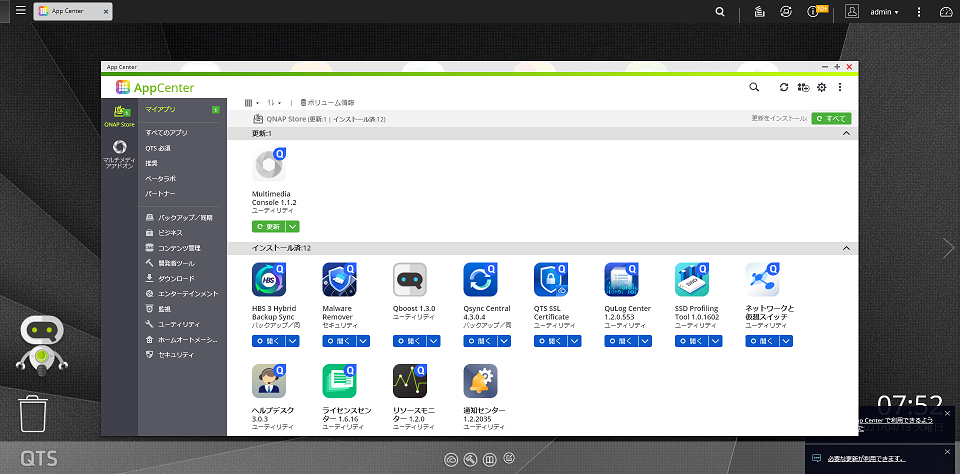This screenshot has height=474, width=960.
Task: Open the Qboost robot widget on desktop
Action: [x=42, y=346]
